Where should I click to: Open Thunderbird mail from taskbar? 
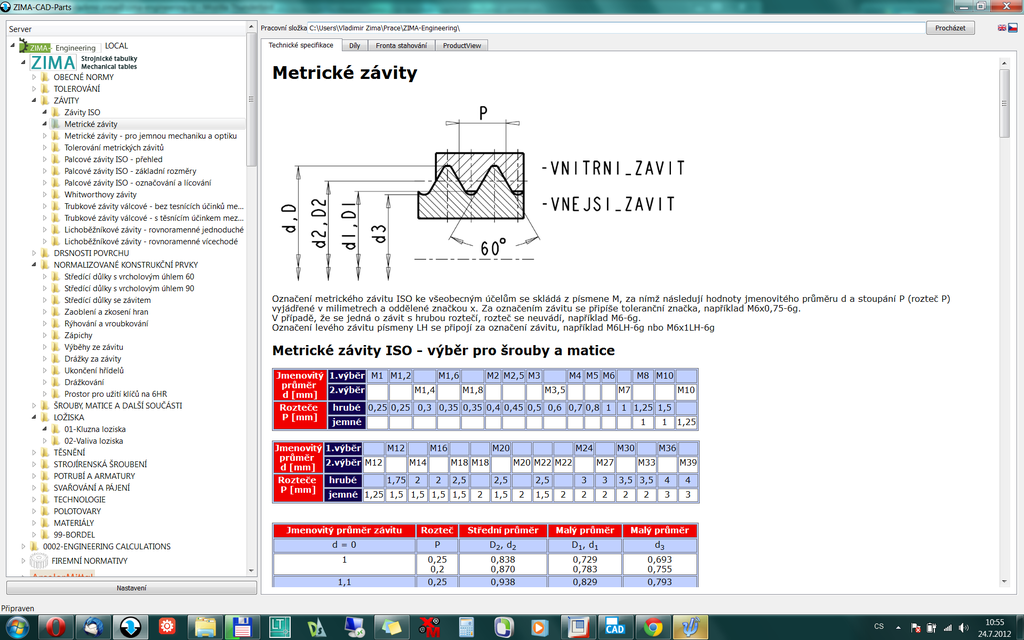(93, 627)
